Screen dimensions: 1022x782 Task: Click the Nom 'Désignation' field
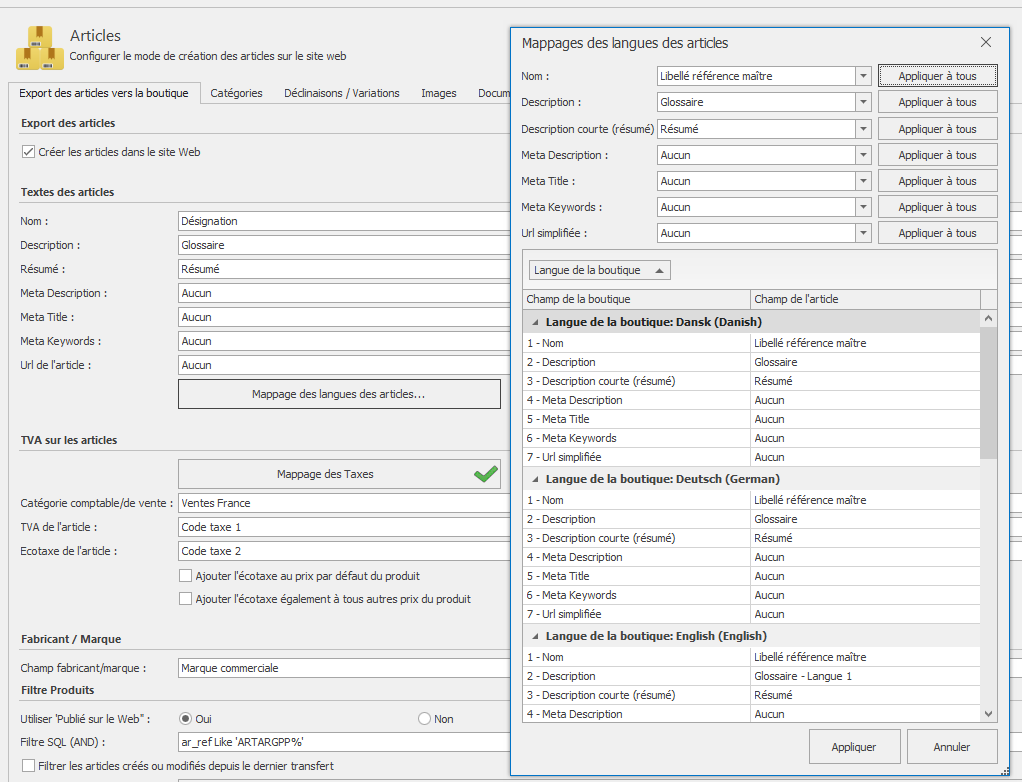coord(344,222)
